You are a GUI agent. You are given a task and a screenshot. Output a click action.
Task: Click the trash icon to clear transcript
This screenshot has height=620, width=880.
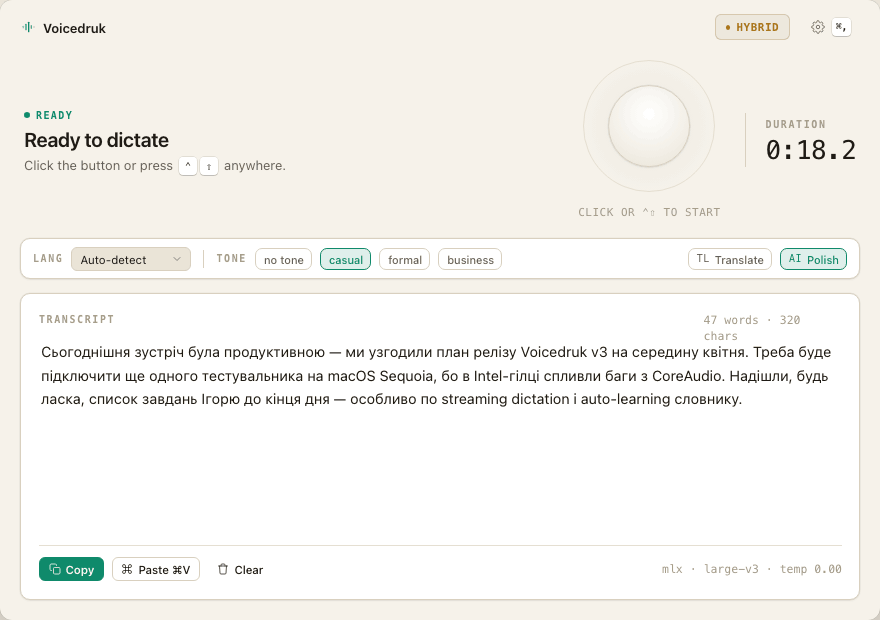223,569
